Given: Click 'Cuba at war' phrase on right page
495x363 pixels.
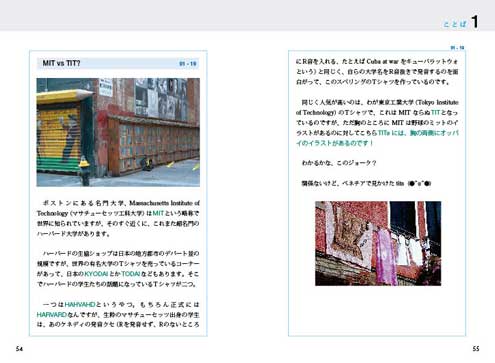Looking at the screenshot, I should click(382, 62).
